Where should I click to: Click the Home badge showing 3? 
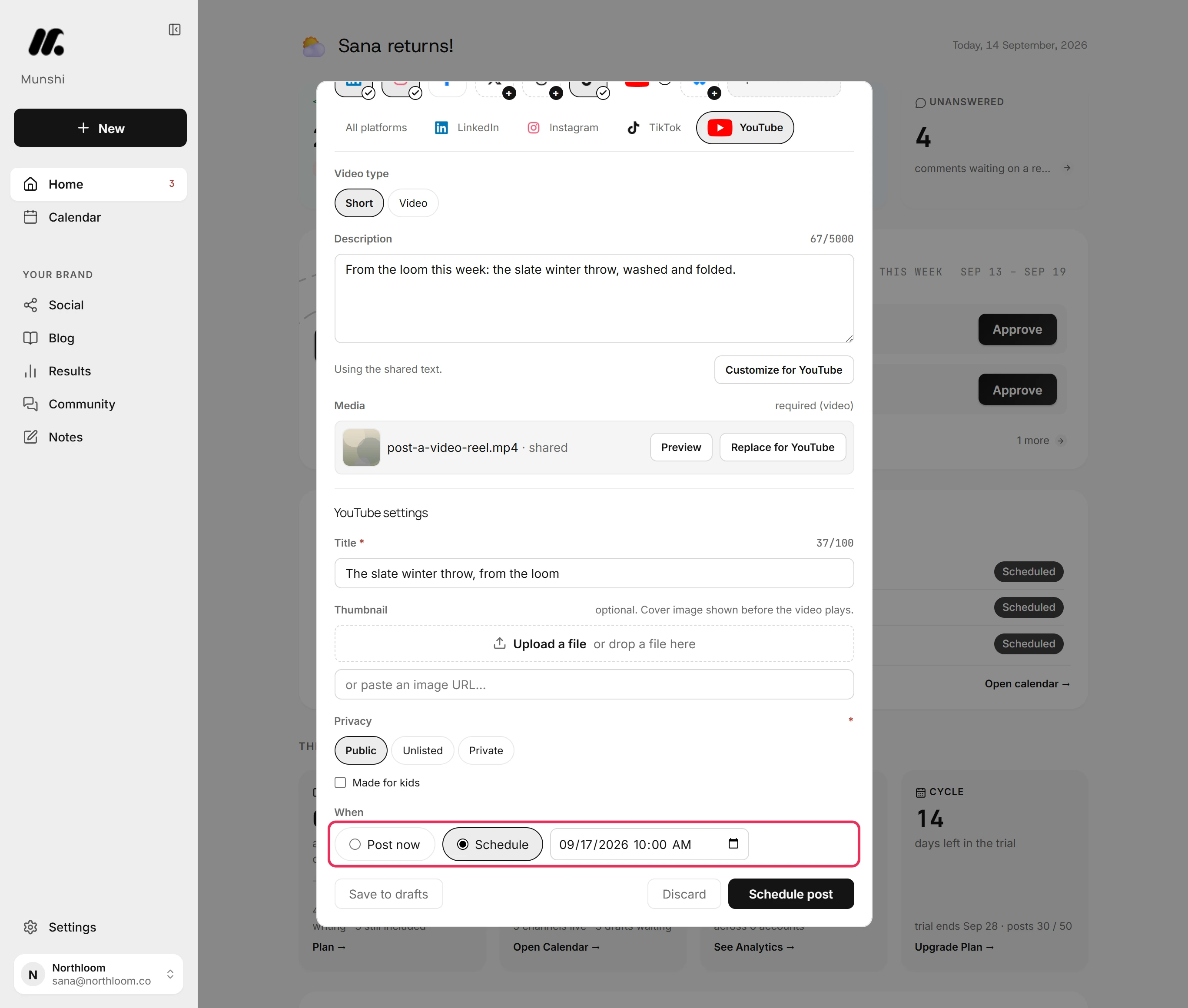pyautogui.click(x=172, y=183)
